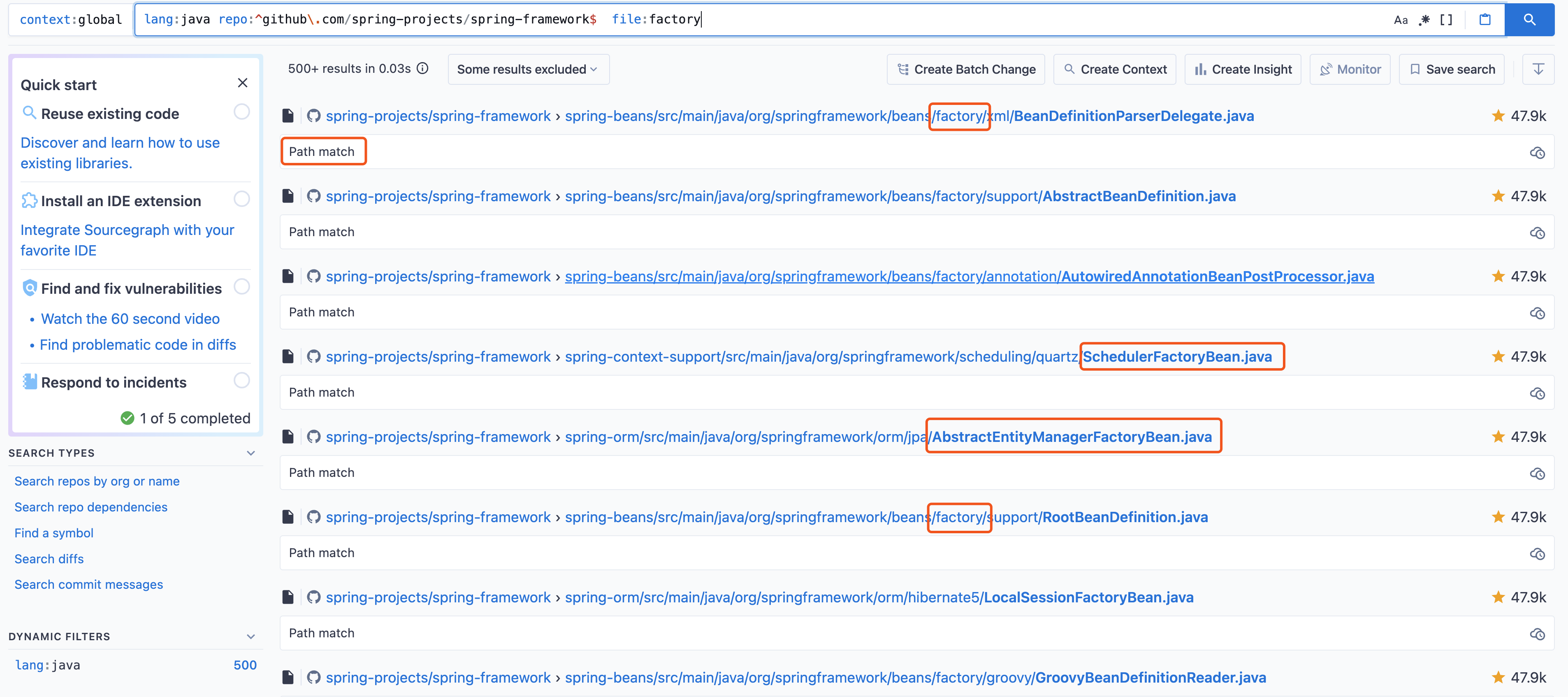
Task: Click repo link in BeanDefinitionParserDelegate row
Action: [x=438, y=116]
